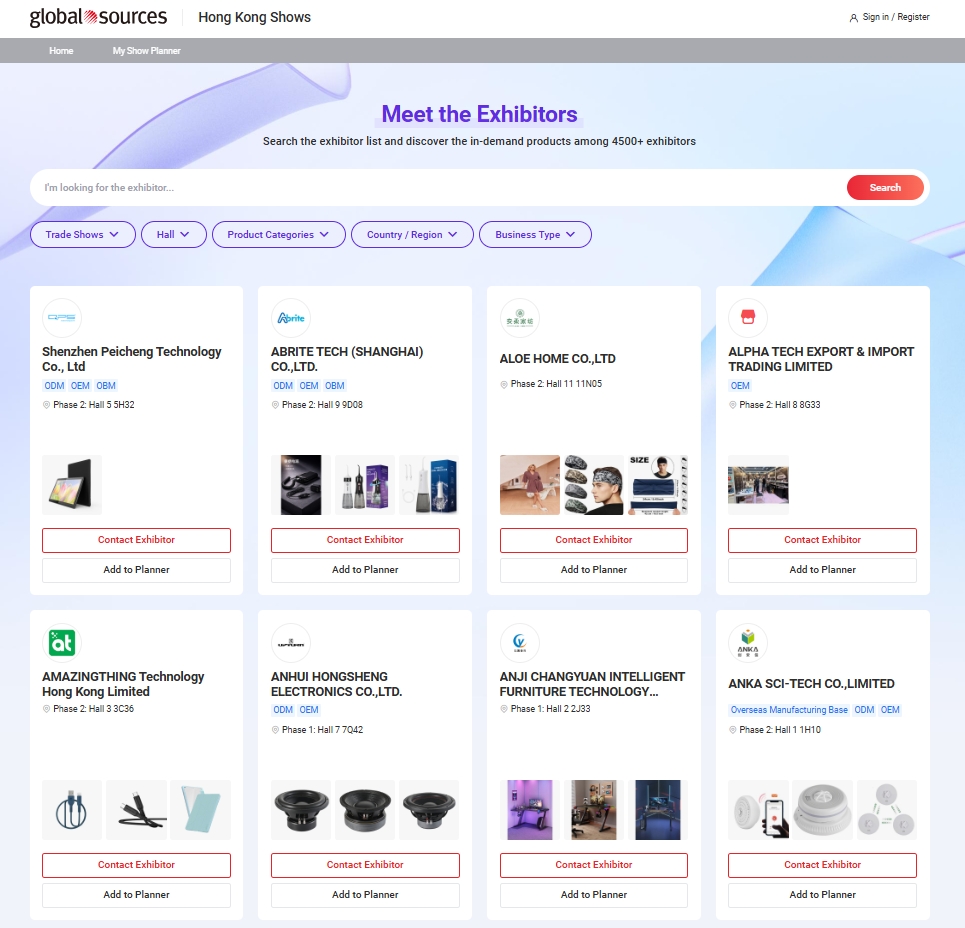965x928 pixels.
Task: Click Hong Kong Shows header title
Action: 254,17
